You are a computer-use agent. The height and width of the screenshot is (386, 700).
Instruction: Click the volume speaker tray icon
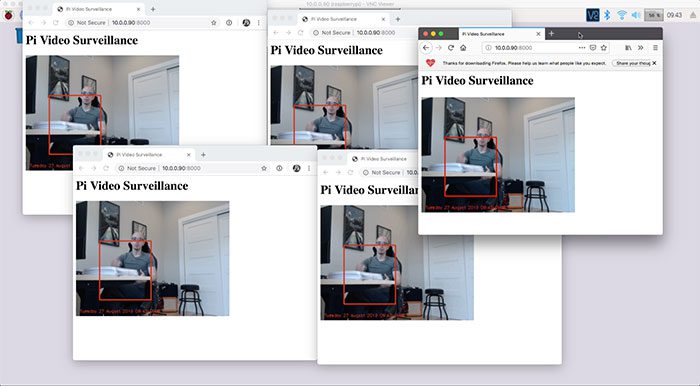point(636,15)
